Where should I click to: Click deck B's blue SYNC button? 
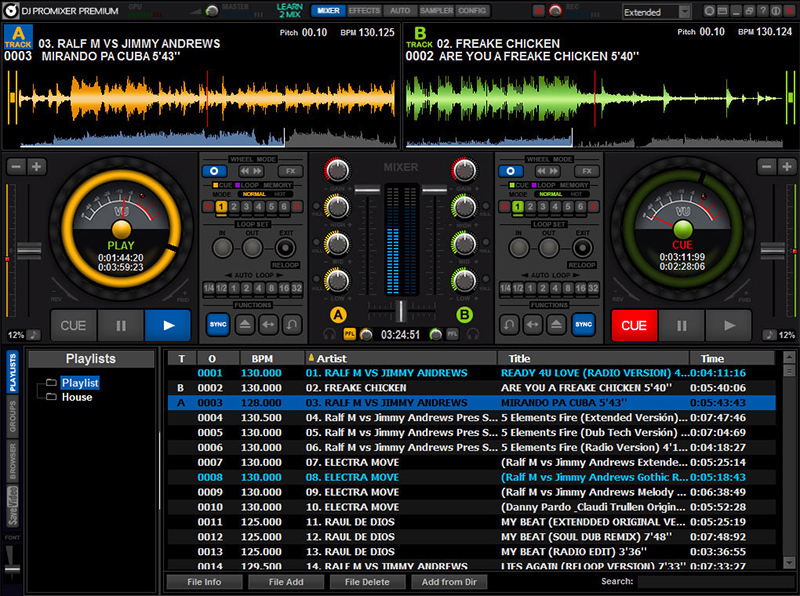tap(584, 324)
